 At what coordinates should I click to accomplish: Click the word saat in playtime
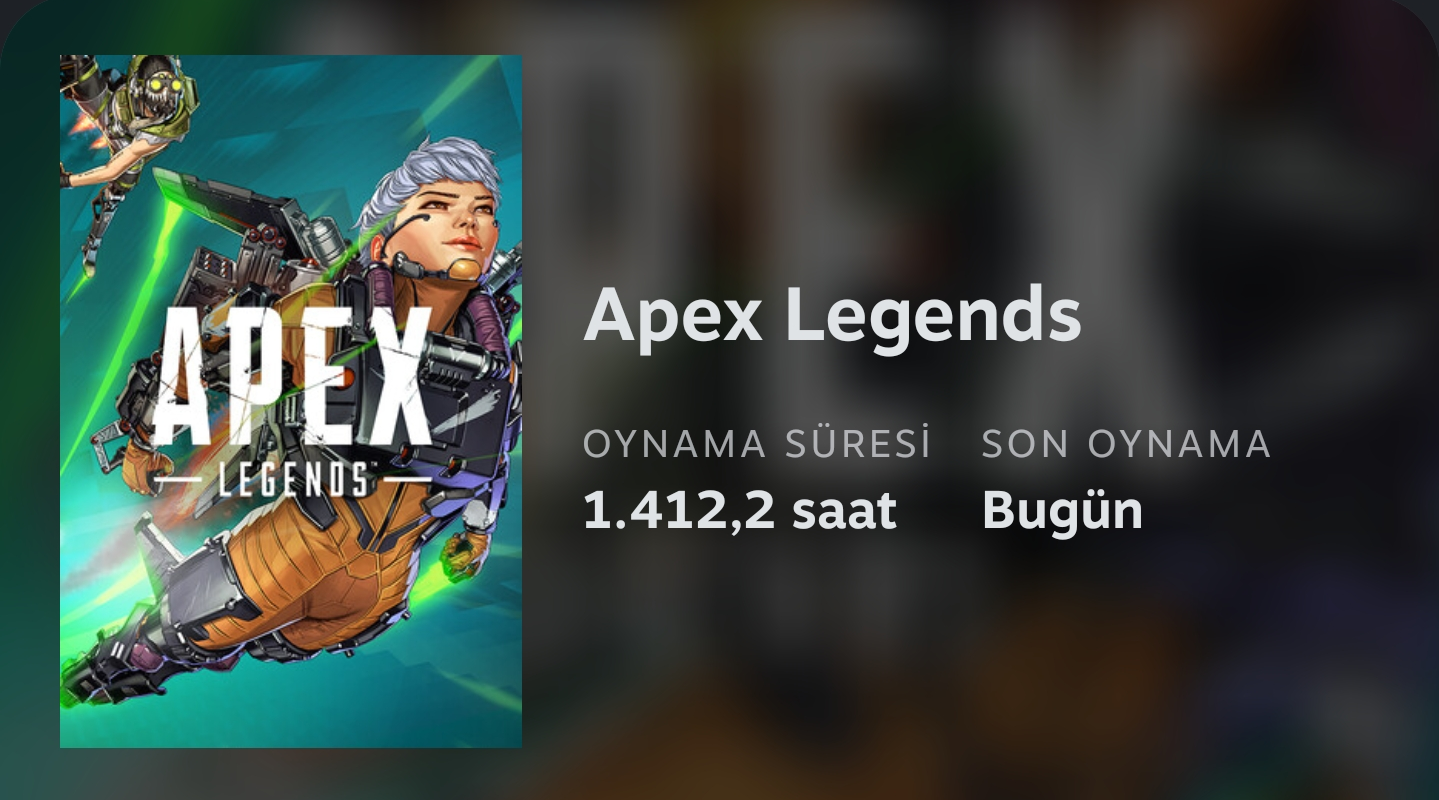point(844,511)
